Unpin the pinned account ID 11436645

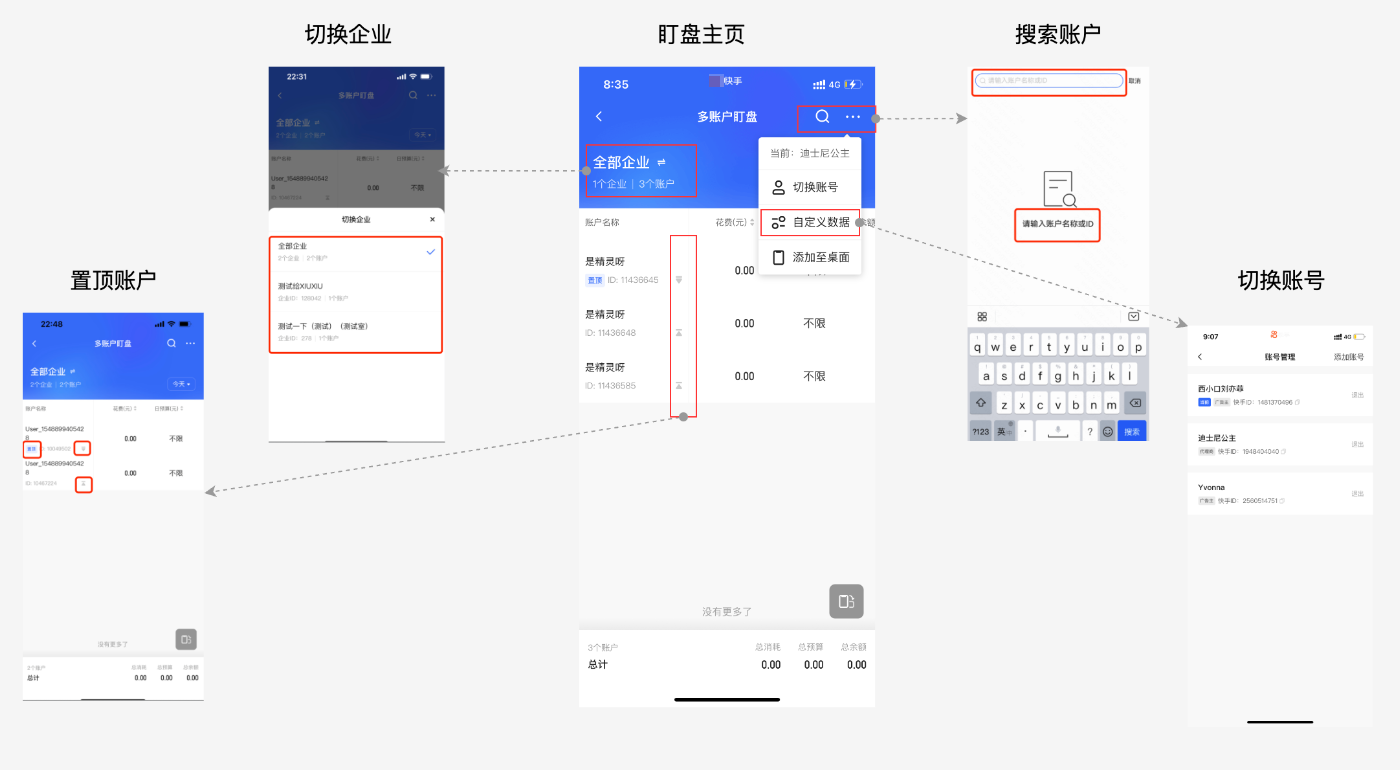679,280
